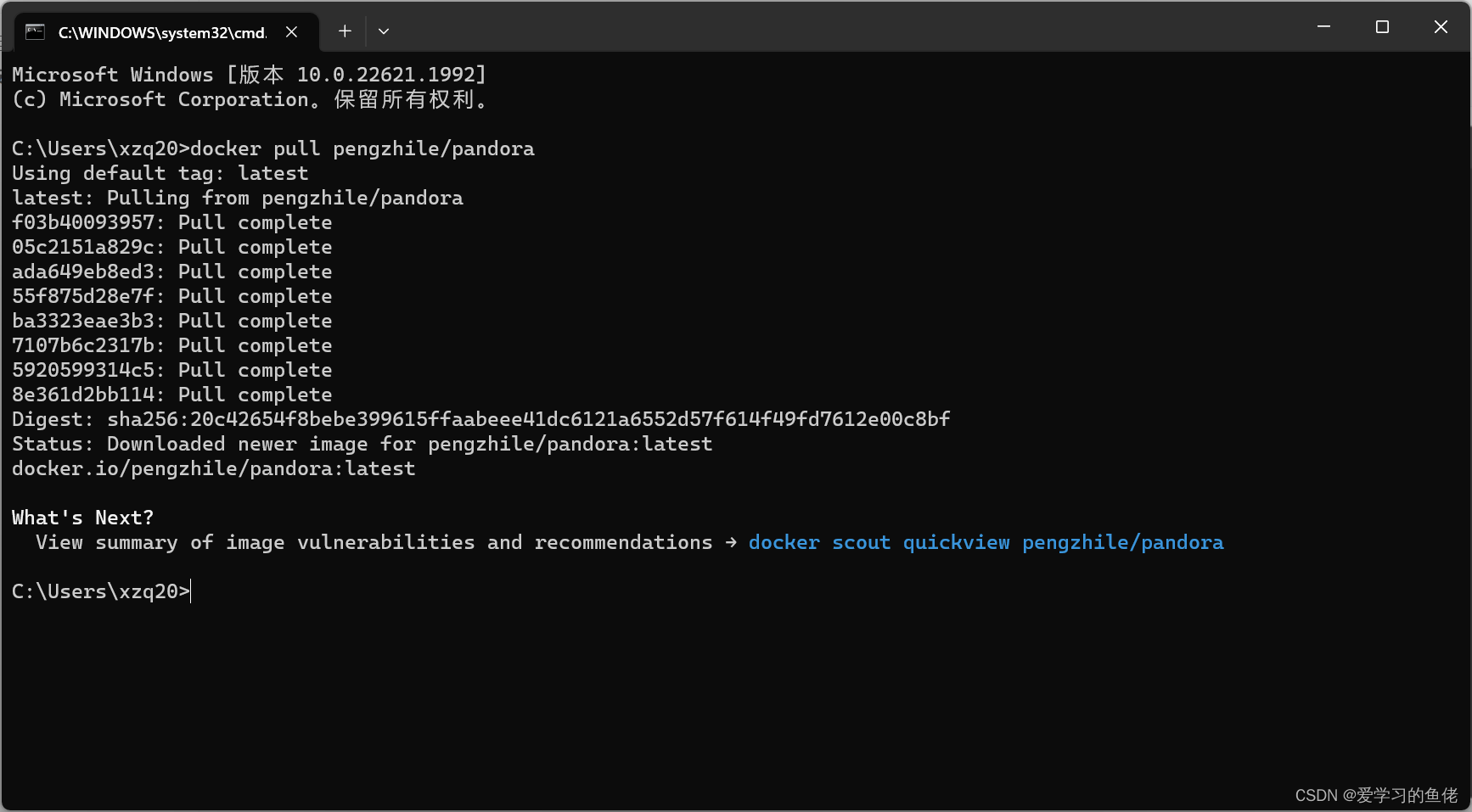Minimize the terminal window
The height and width of the screenshot is (812, 1472).
pyautogui.click(x=1323, y=27)
